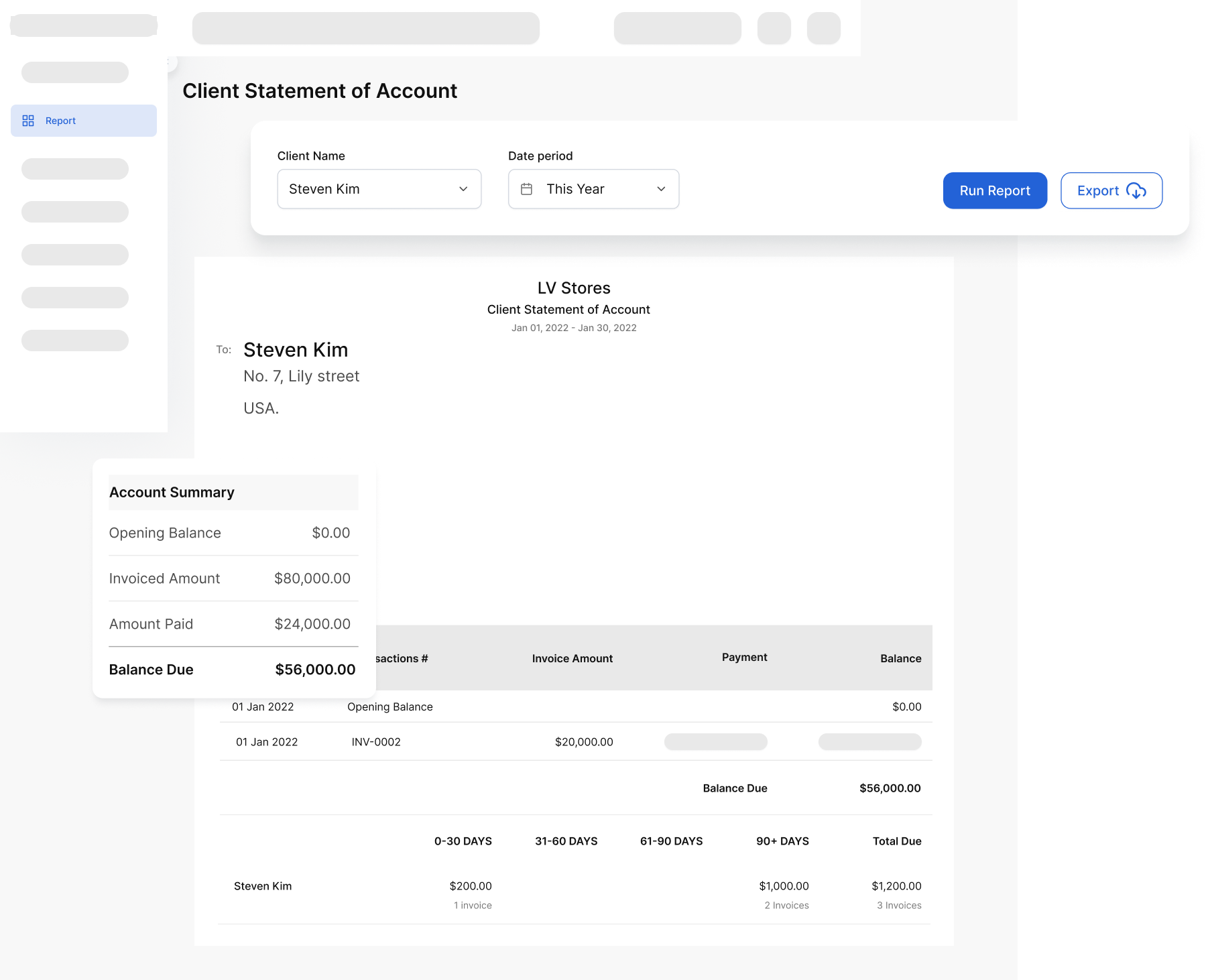The height and width of the screenshot is (980, 1206).
Task: Click the Balance Due $56,000.00 summary row
Action: (232, 669)
